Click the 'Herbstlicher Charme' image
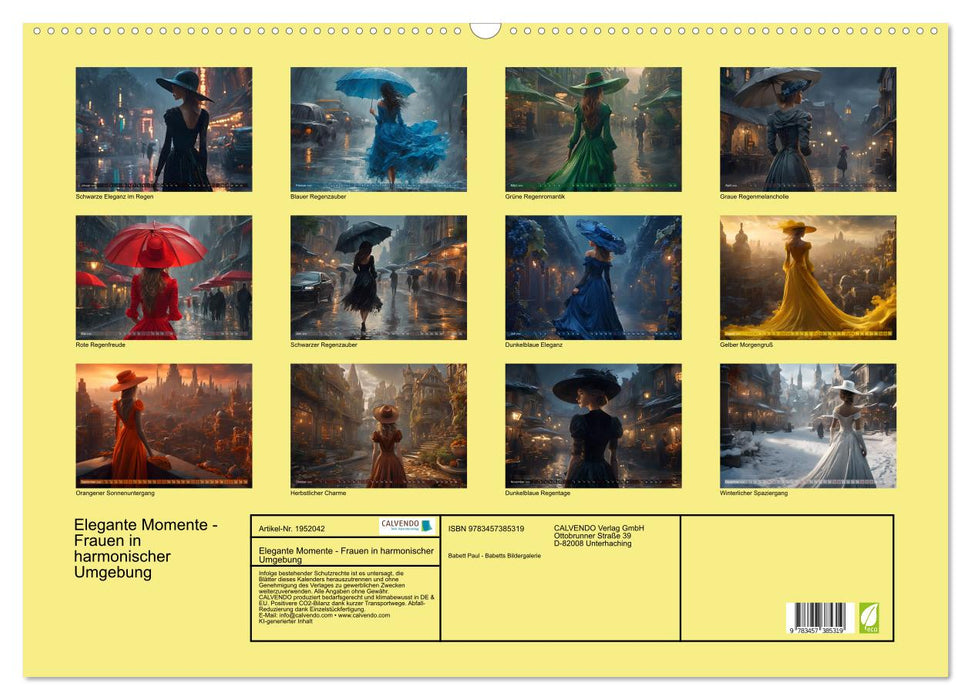This screenshot has width=971, height=700. click(x=378, y=426)
